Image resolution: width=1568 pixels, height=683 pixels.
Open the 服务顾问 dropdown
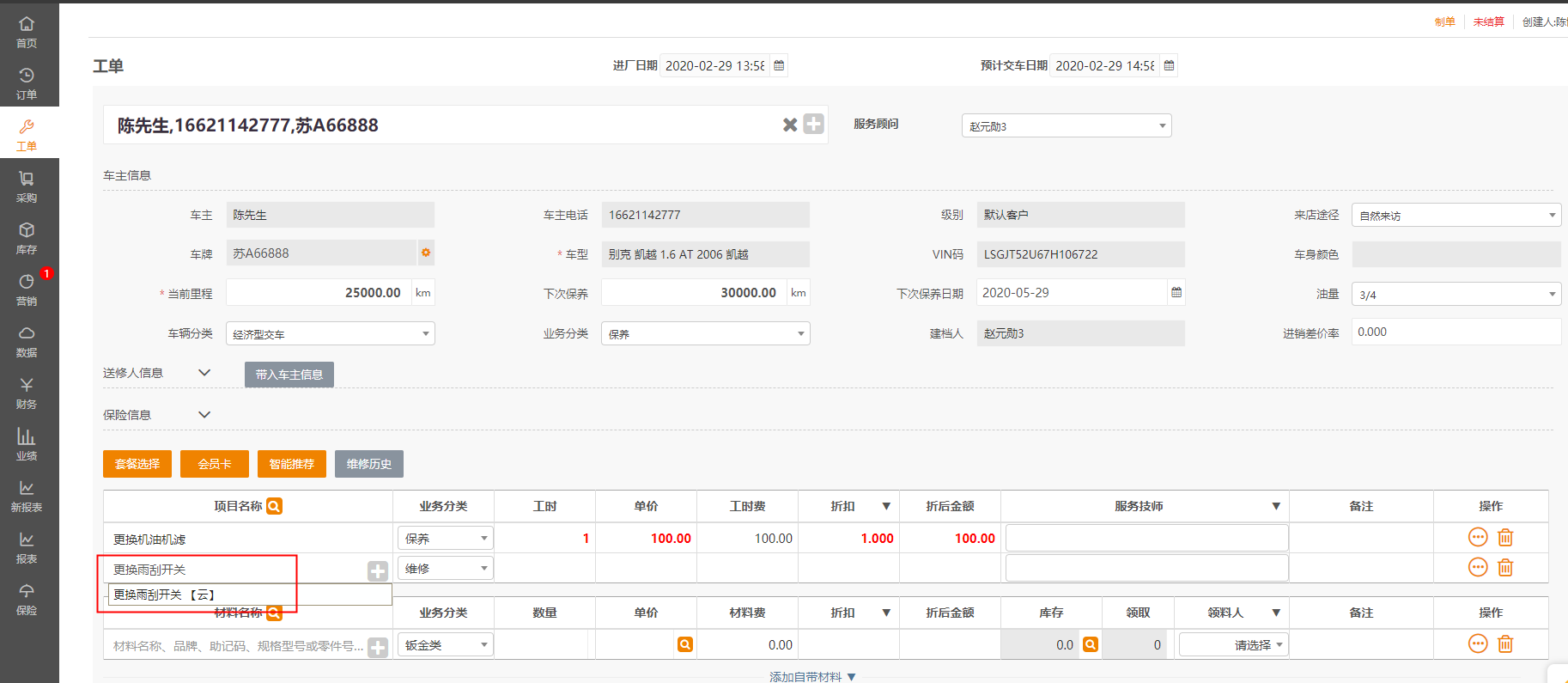pos(1067,125)
